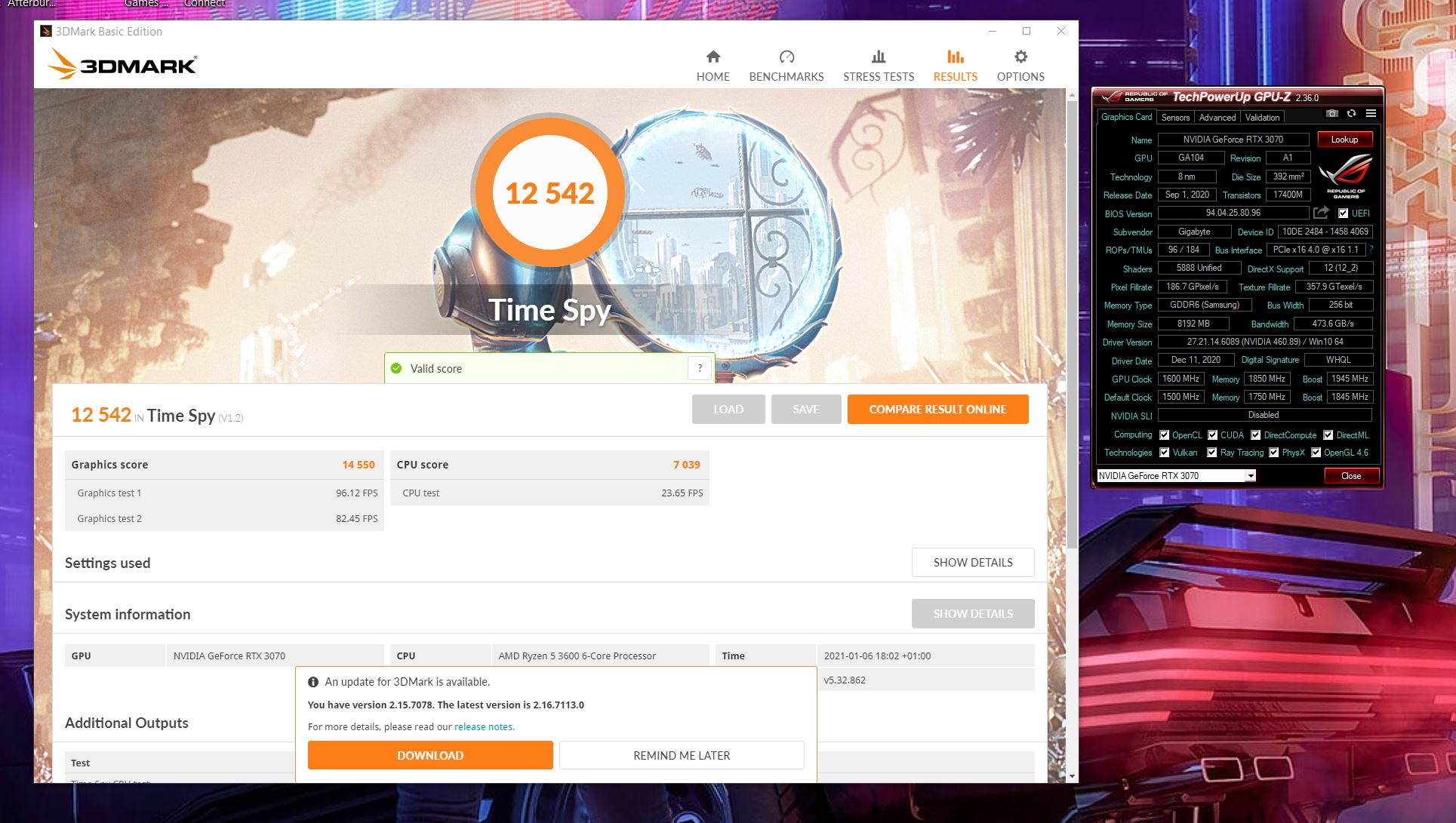Screen dimensions: 1456x823
Task: Click the GPU-Z screenshot camera icon
Action: tap(1332, 114)
